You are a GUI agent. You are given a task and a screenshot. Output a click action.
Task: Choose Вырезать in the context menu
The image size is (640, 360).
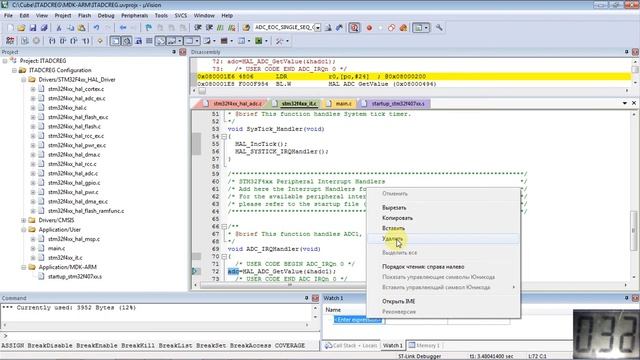[x=444, y=208]
